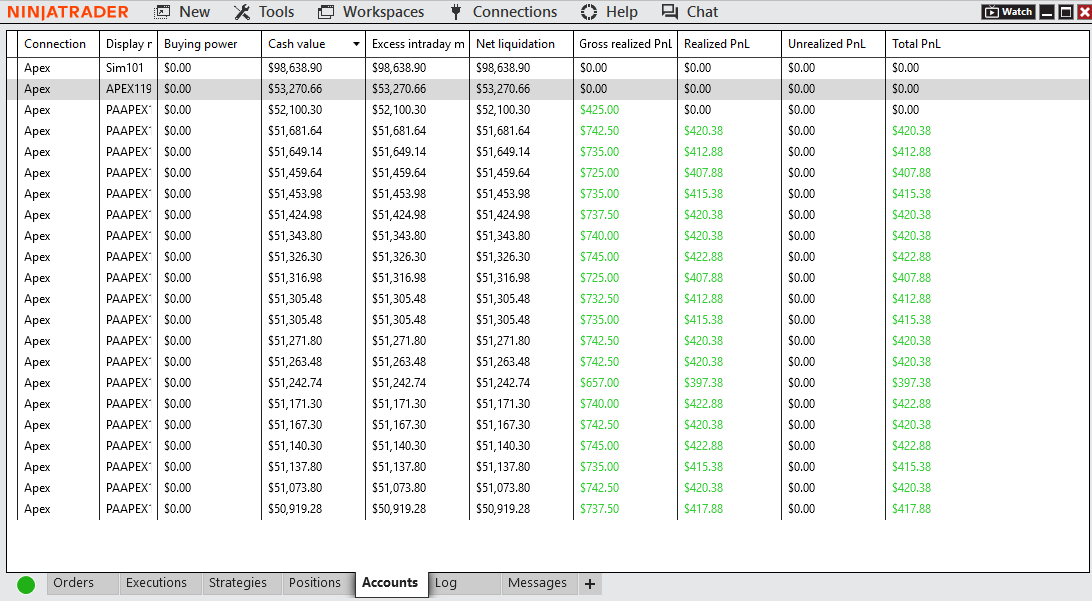Click the Tools wrench icon
Viewport: 1092px width, 601px height.
(242, 12)
